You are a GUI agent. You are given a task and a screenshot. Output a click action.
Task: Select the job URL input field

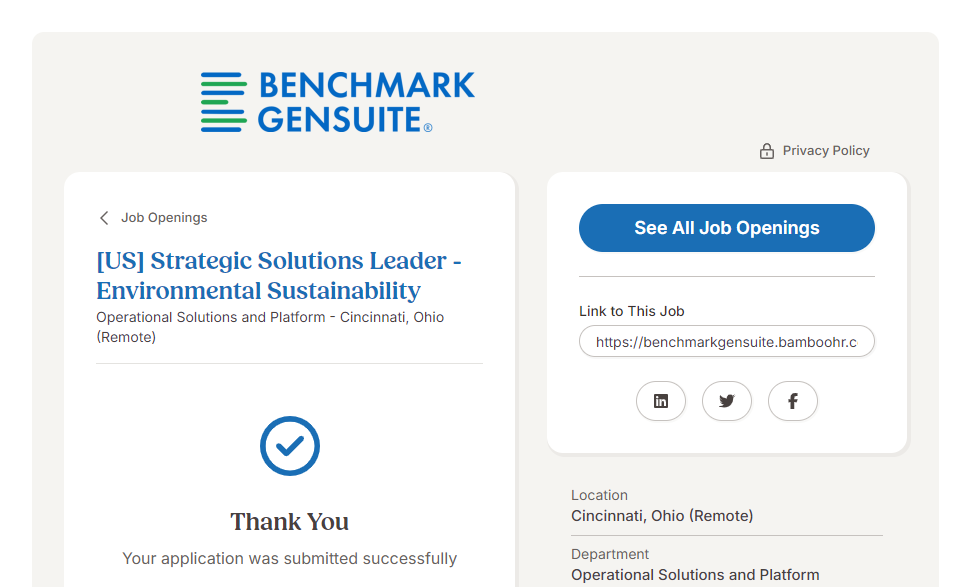pyautogui.click(x=727, y=341)
